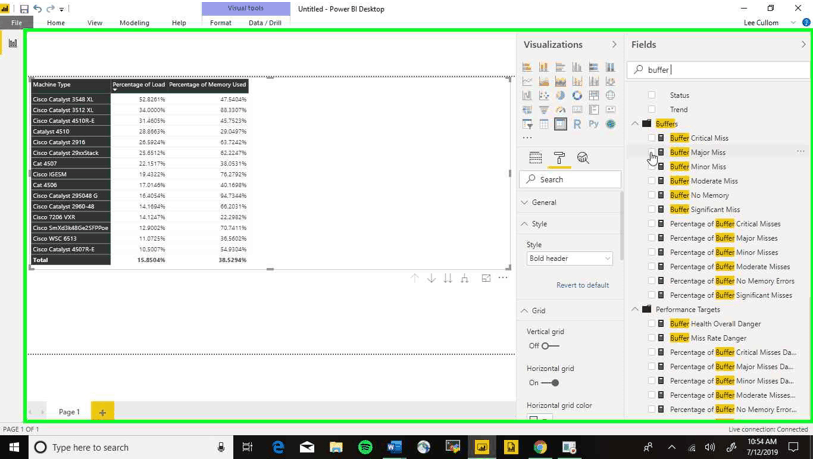
Task: Select the treemap visualization
Action: click(x=594, y=96)
